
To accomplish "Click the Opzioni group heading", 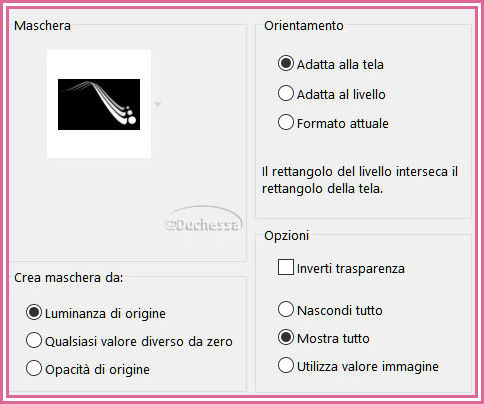I will 286,236.
